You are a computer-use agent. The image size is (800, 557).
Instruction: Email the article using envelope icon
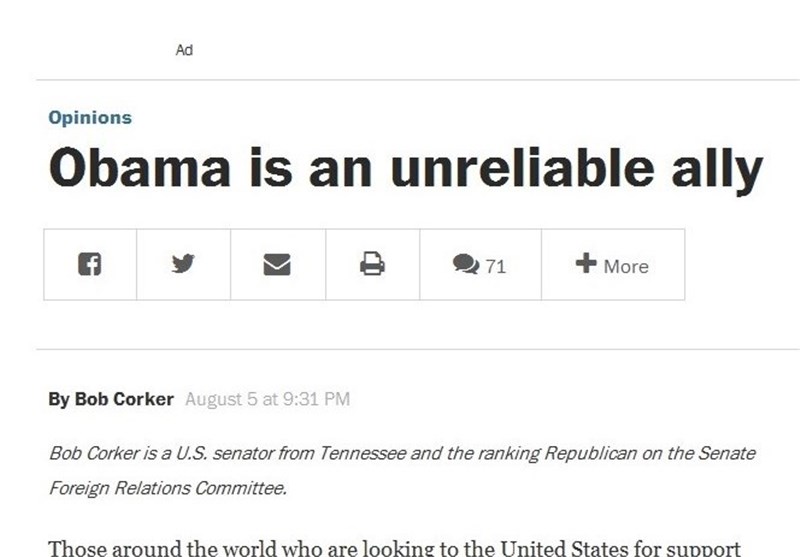tap(277, 265)
